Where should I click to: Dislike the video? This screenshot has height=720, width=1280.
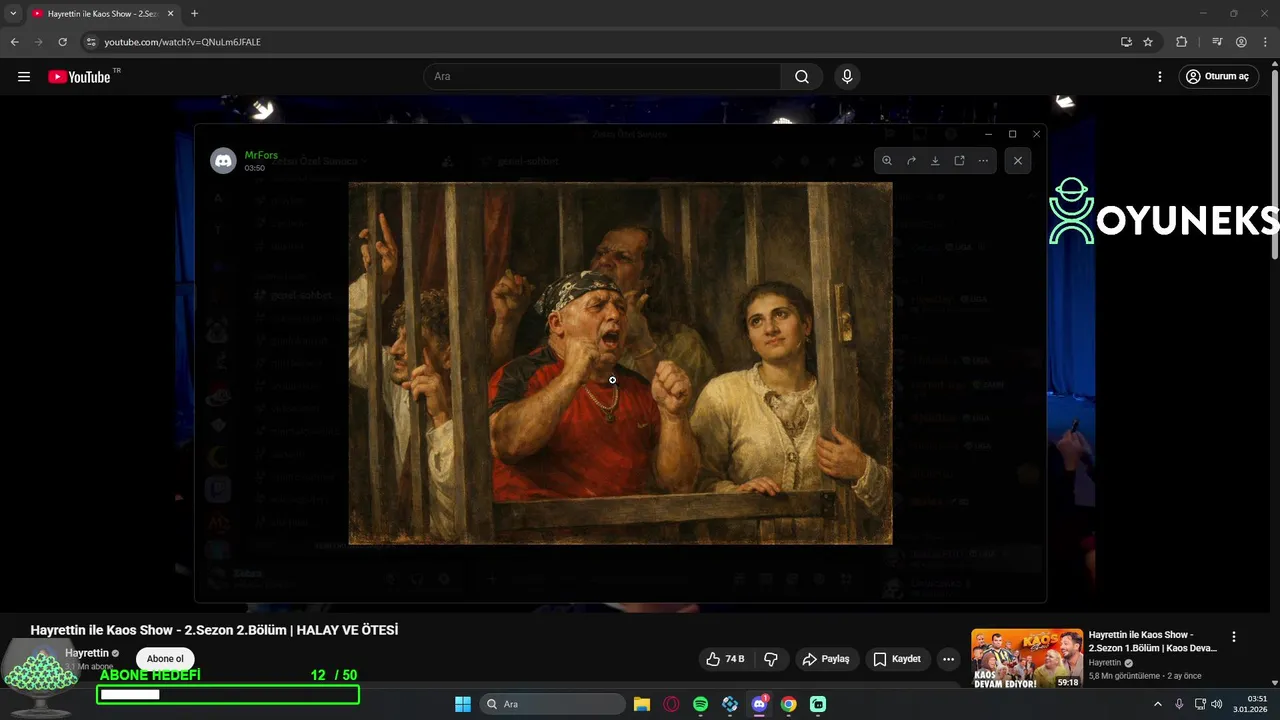tap(771, 659)
